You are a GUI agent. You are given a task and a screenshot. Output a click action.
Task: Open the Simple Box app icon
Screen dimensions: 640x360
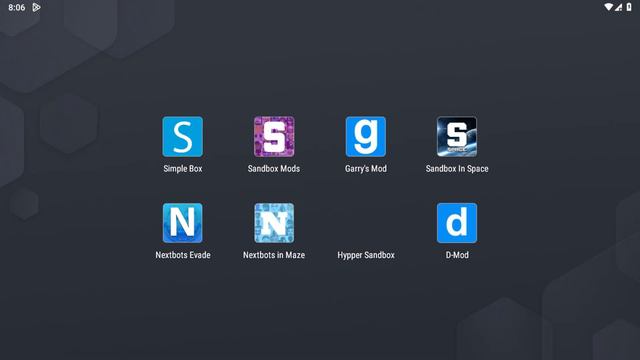(182, 137)
